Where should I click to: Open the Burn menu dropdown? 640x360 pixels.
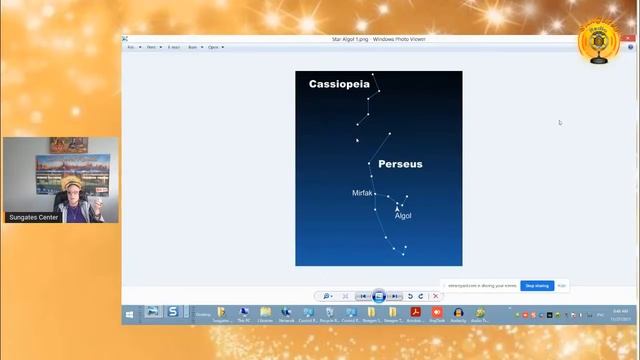pos(195,47)
